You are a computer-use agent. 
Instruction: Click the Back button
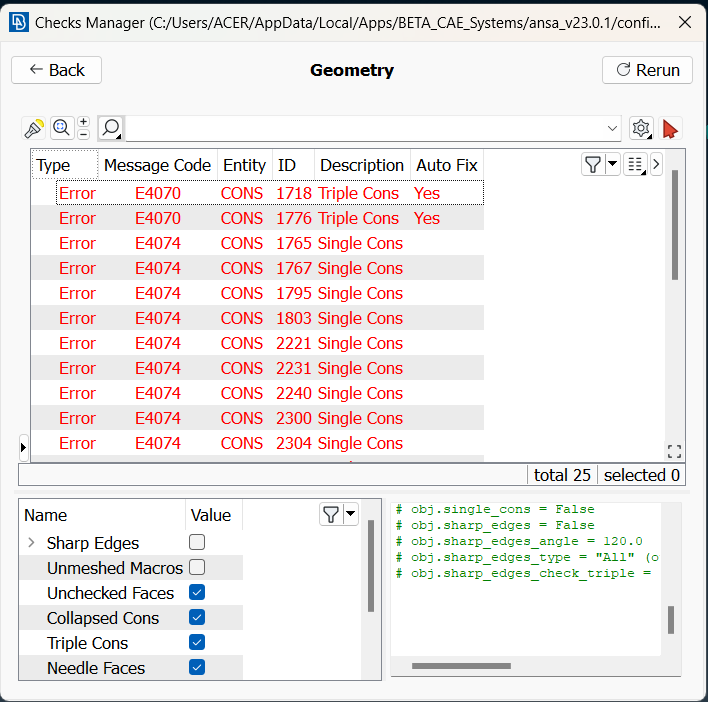click(x=56, y=70)
